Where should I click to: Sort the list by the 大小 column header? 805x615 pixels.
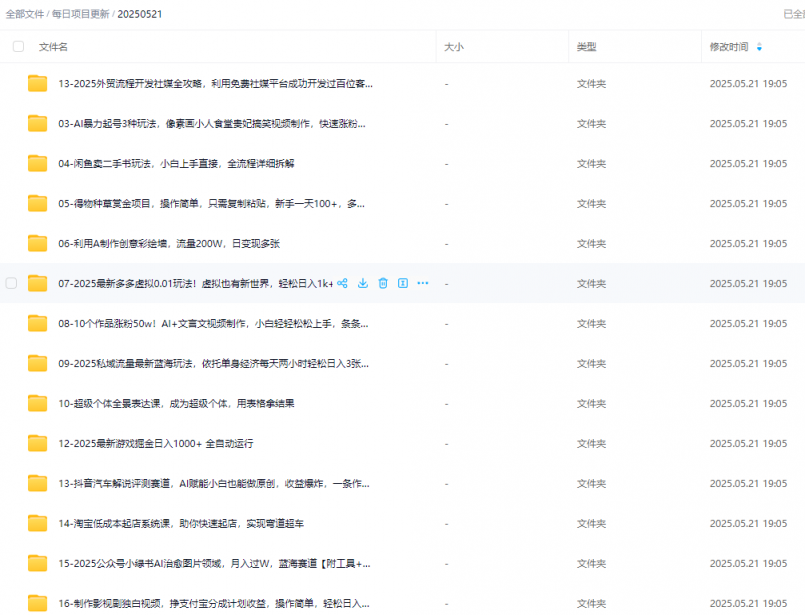pyautogui.click(x=454, y=47)
